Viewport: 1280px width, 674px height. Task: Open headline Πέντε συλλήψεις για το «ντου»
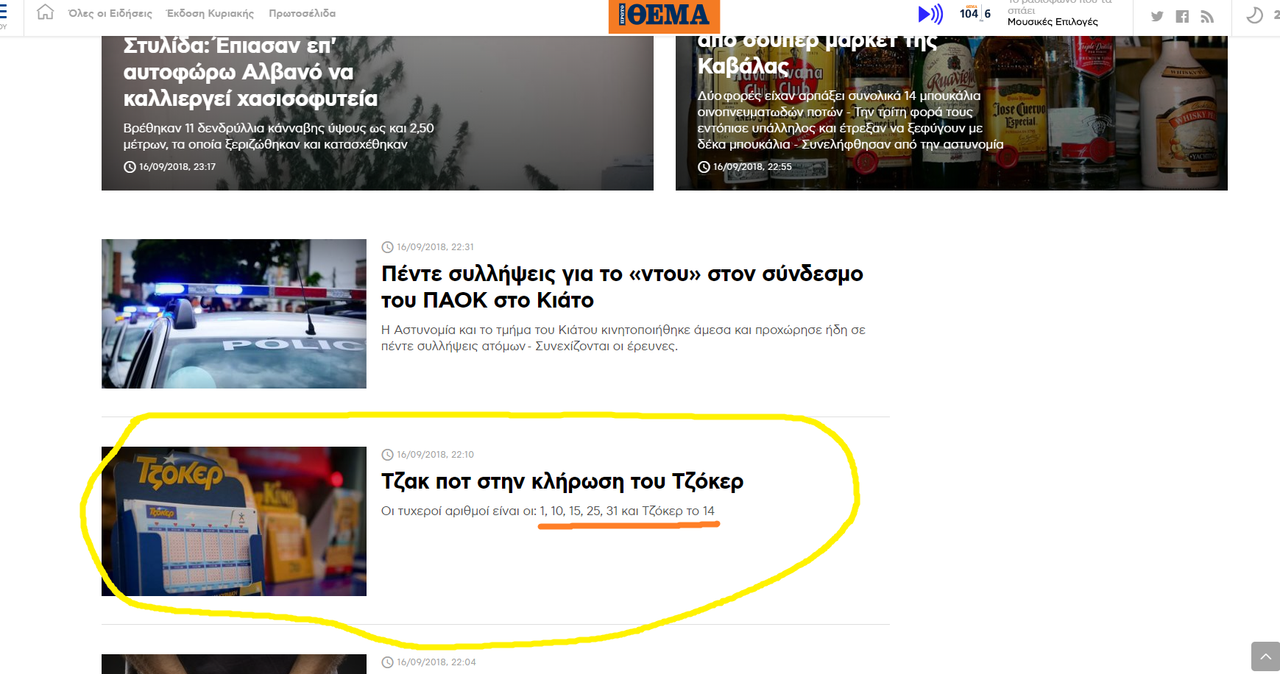(622, 287)
